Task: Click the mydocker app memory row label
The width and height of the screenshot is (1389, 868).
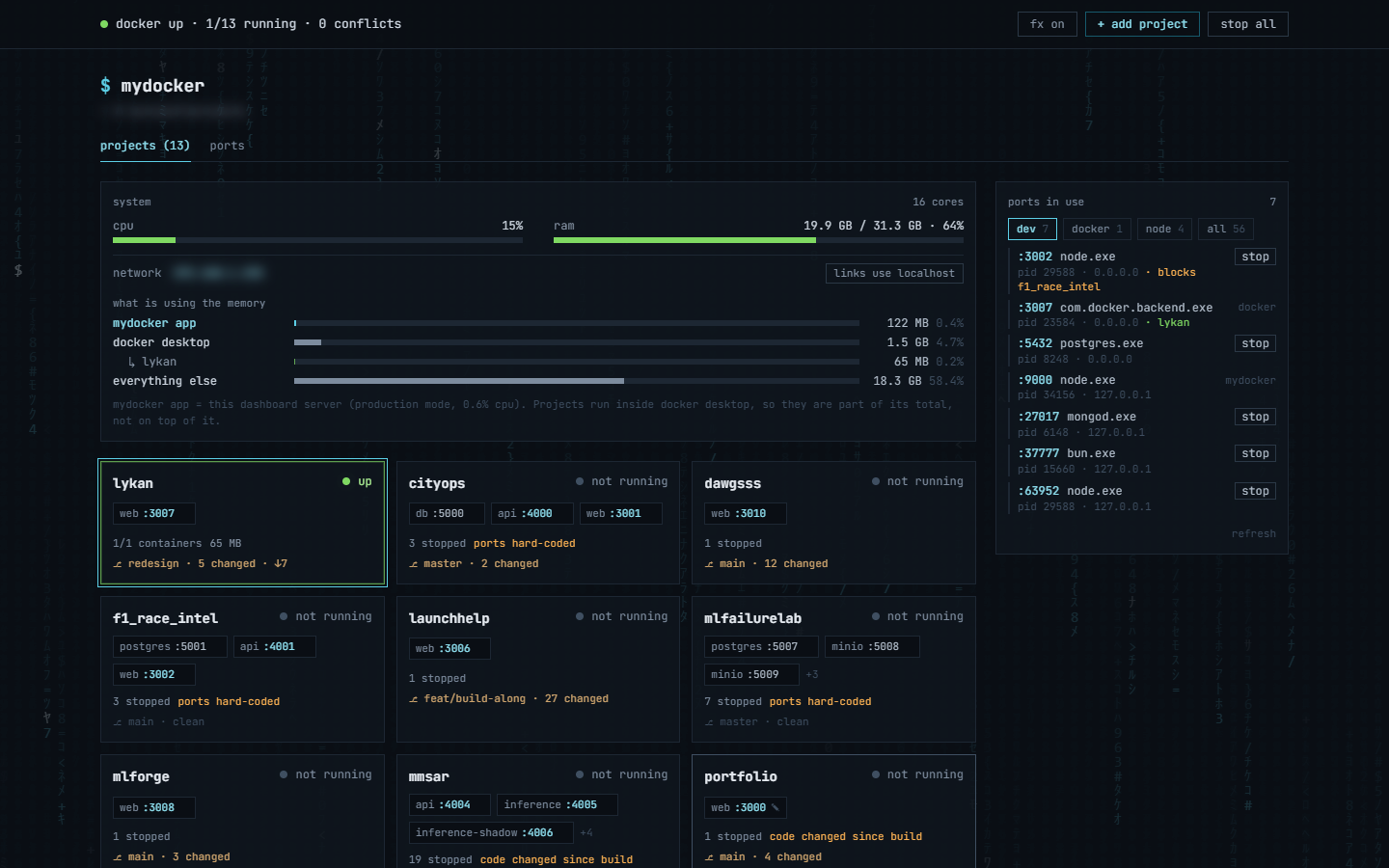Action: [x=154, y=323]
